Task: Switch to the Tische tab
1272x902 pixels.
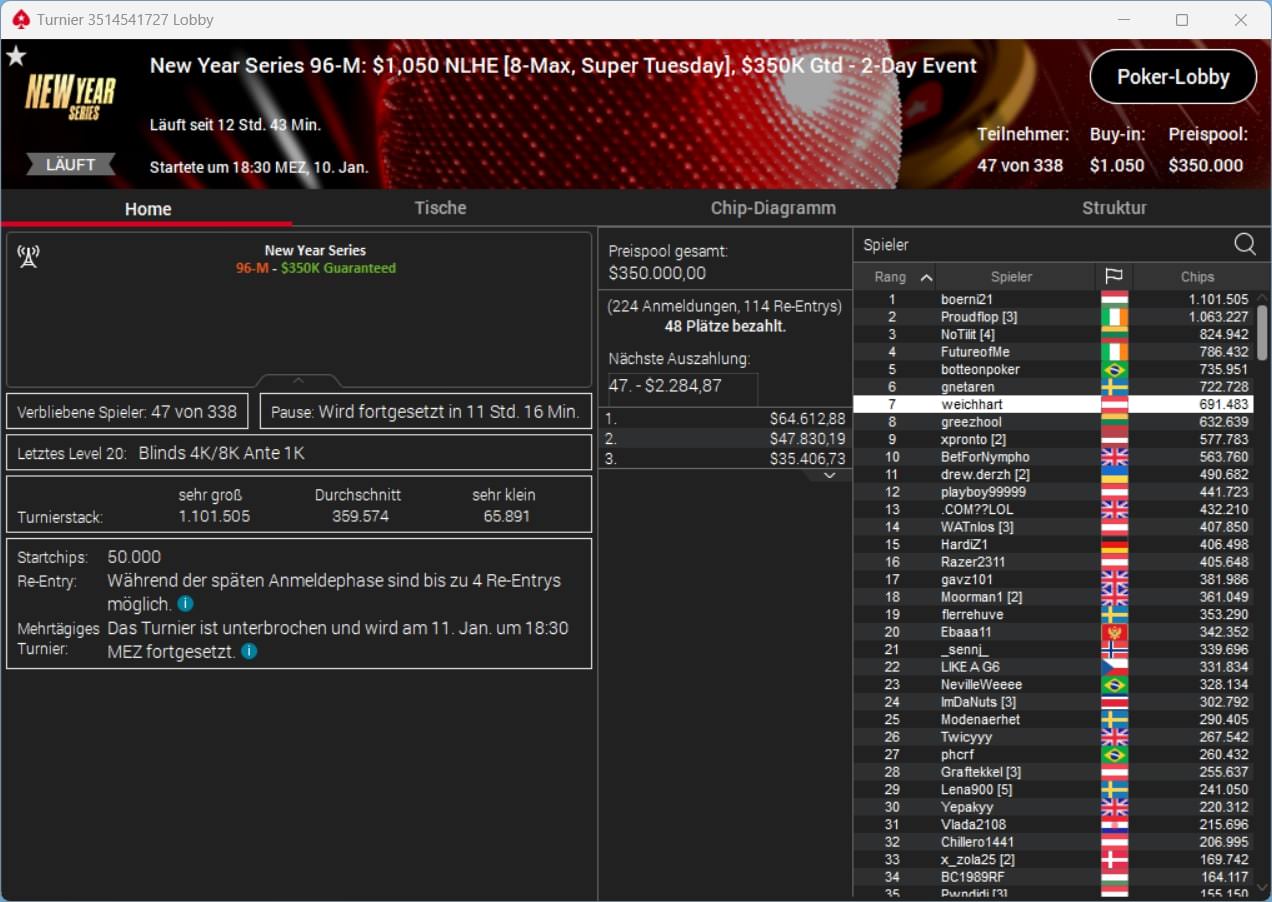Action: (x=440, y=208)
